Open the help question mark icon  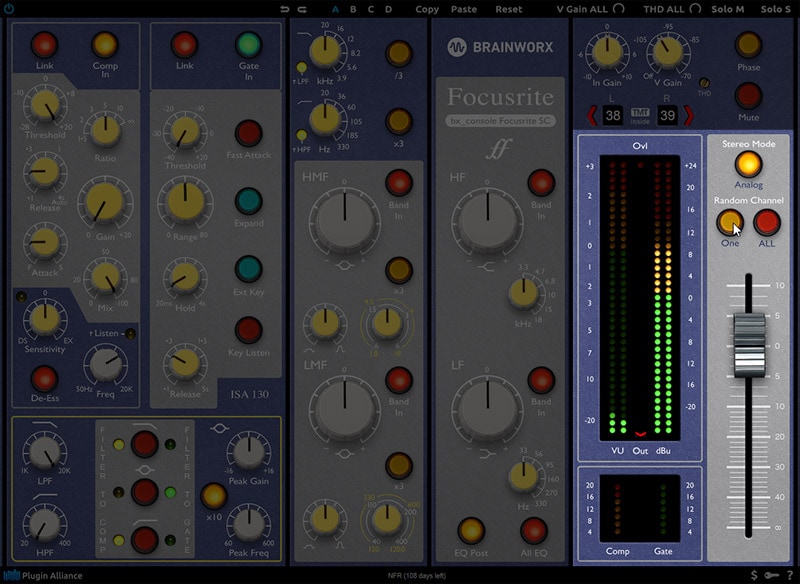tap(788, 576)
